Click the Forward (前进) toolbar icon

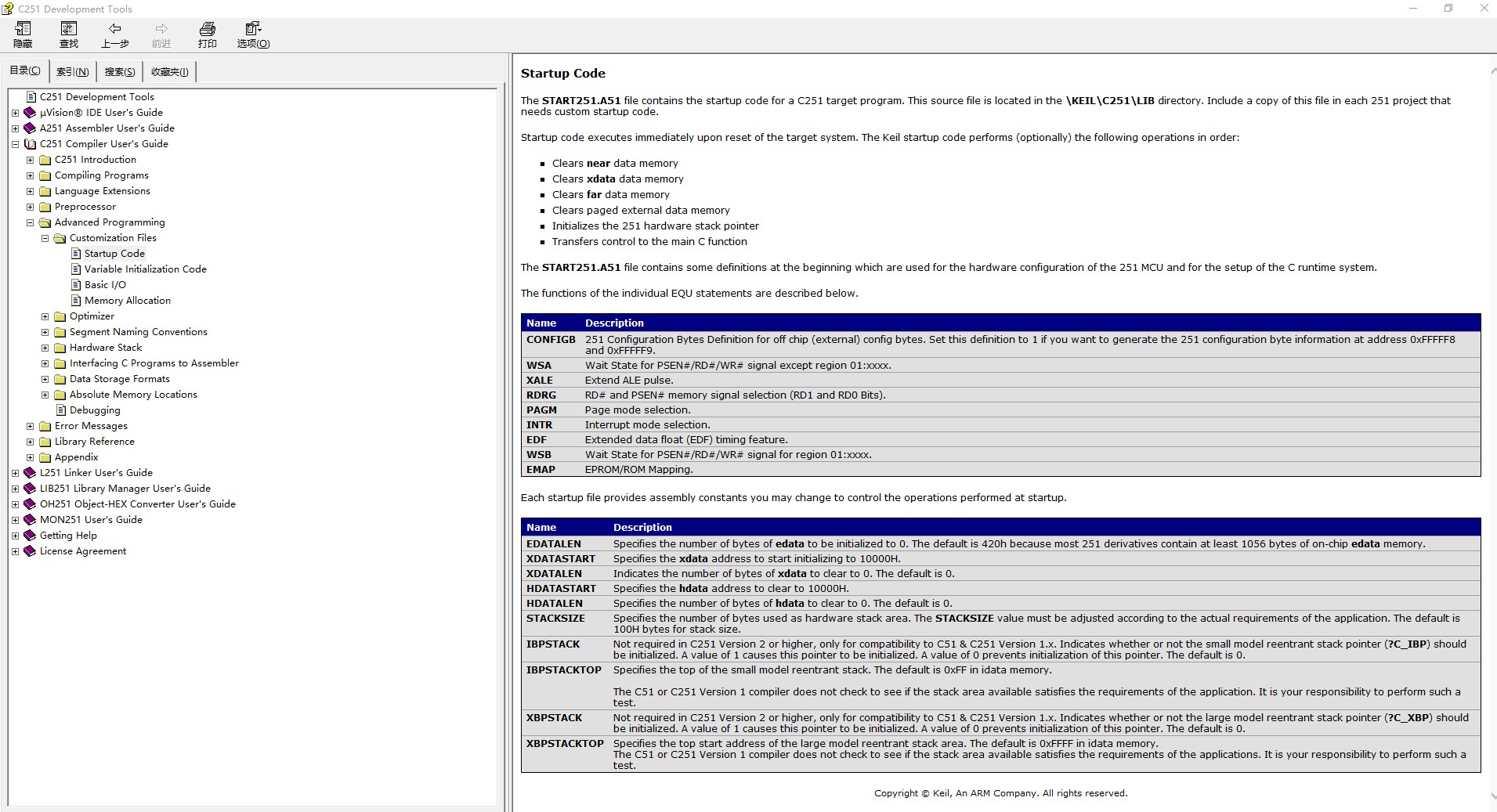point(161,34)
